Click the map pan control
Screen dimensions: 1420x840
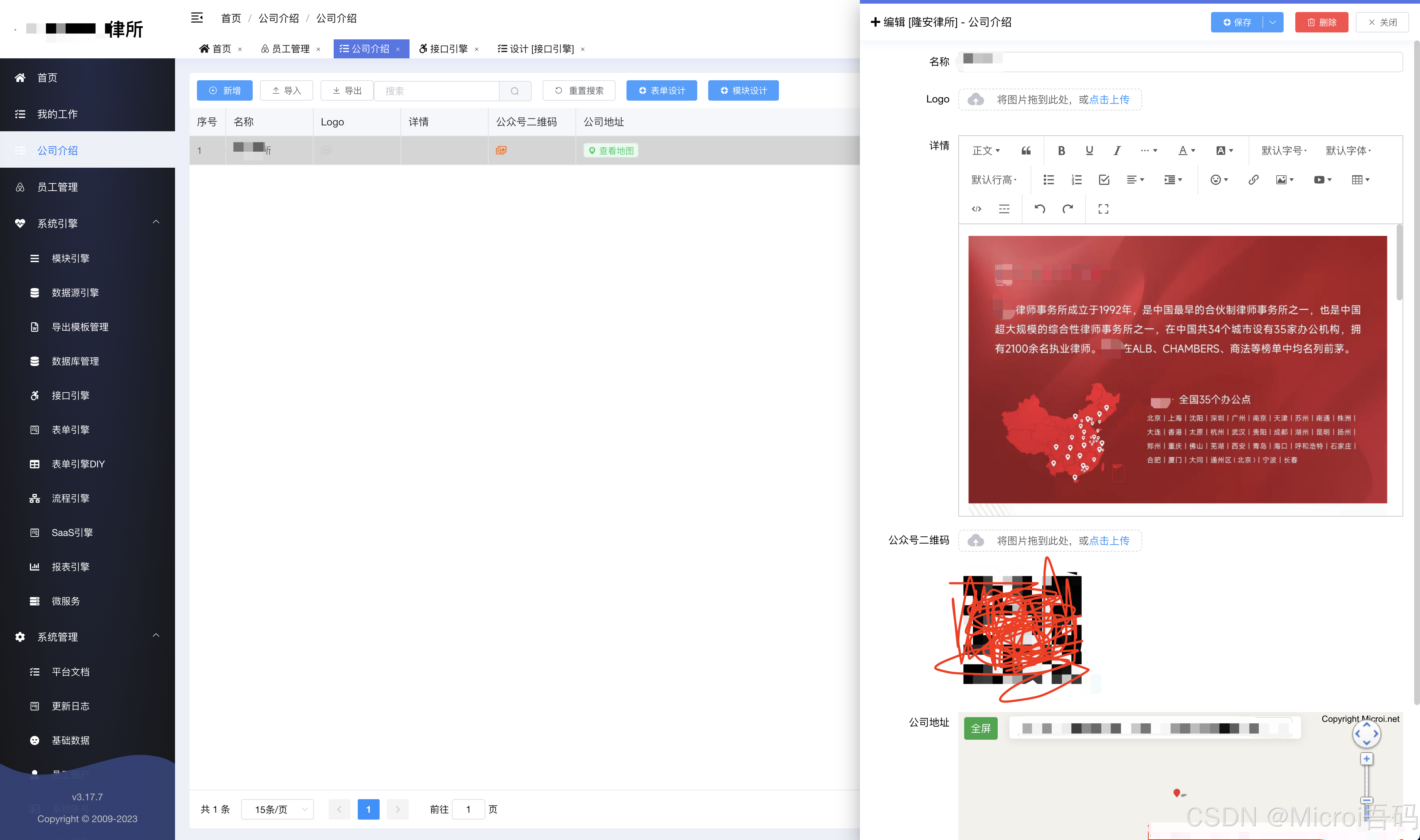pos(1366,734)
